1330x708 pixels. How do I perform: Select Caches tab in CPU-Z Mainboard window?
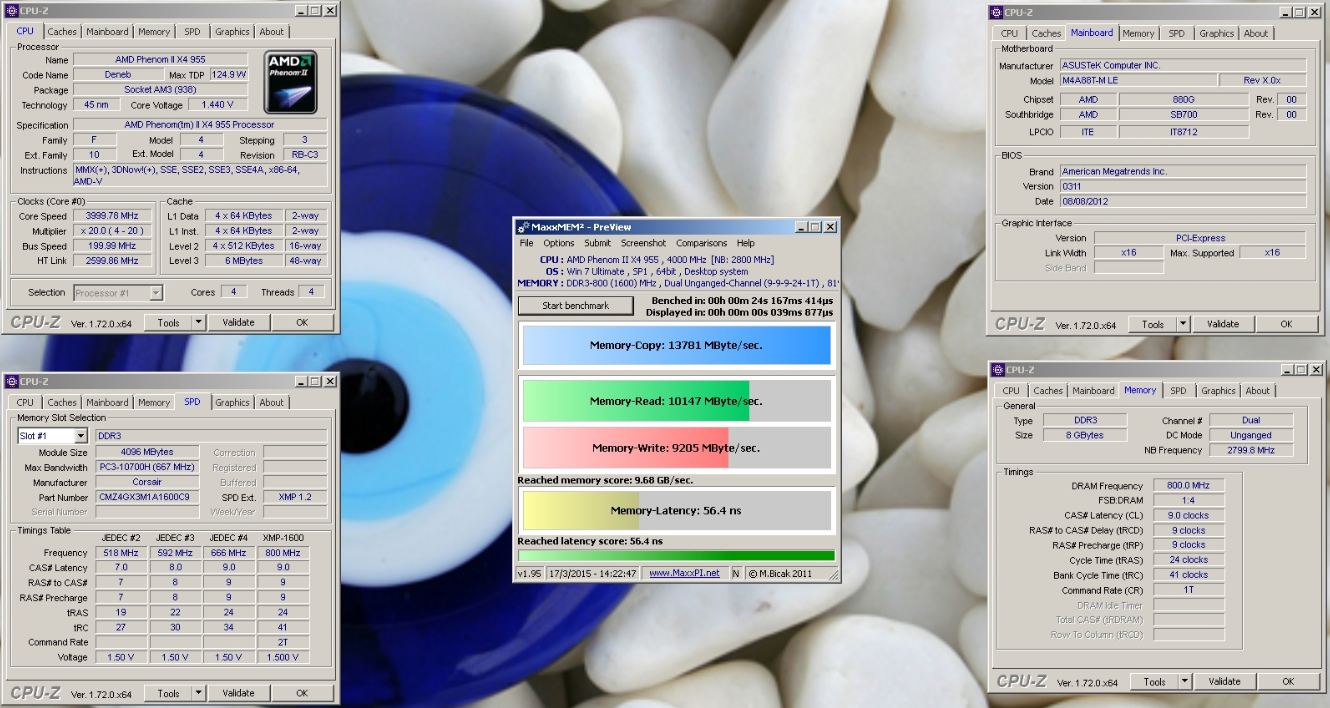point(1046,34)
